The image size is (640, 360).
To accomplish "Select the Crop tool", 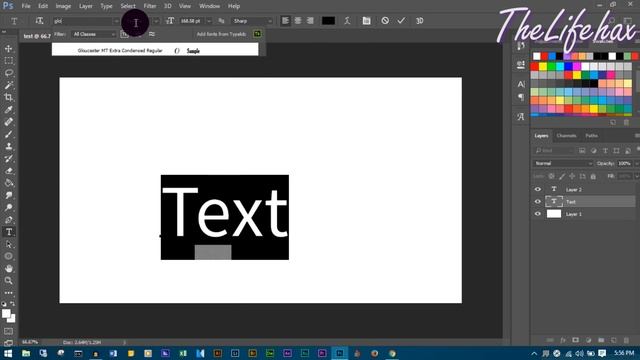I will (x=9, y=98).
